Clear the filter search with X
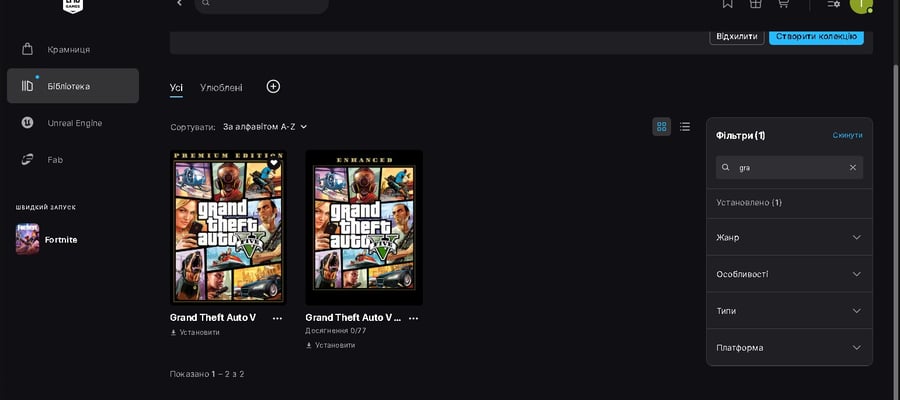900x400 pixels. pyautogui.click(x=852, y=168)
